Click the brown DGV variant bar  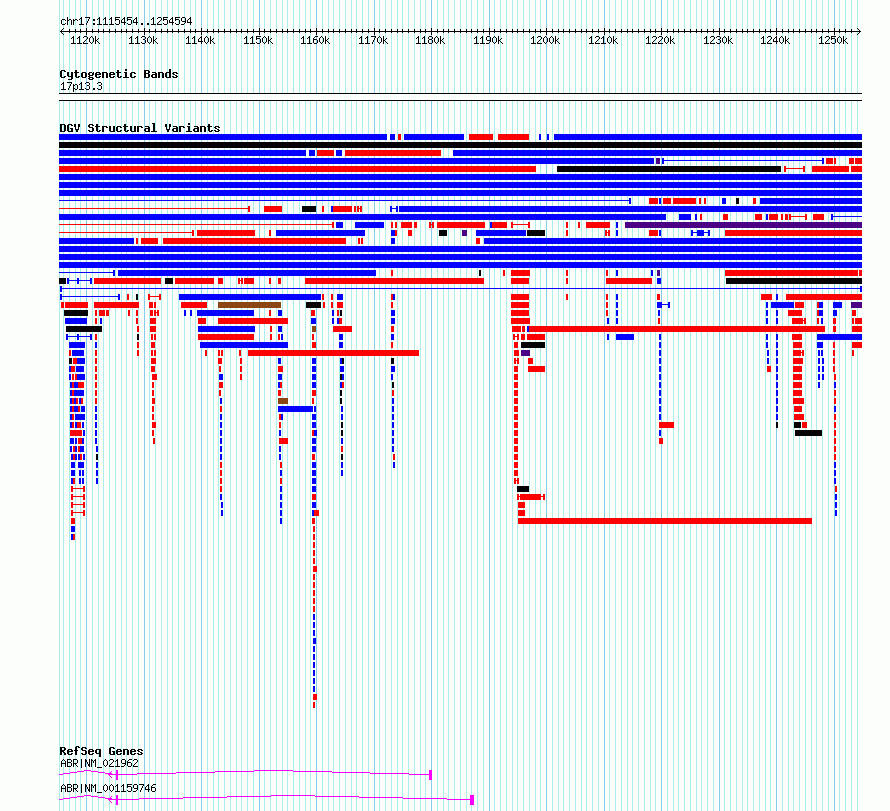pos(249,305)
